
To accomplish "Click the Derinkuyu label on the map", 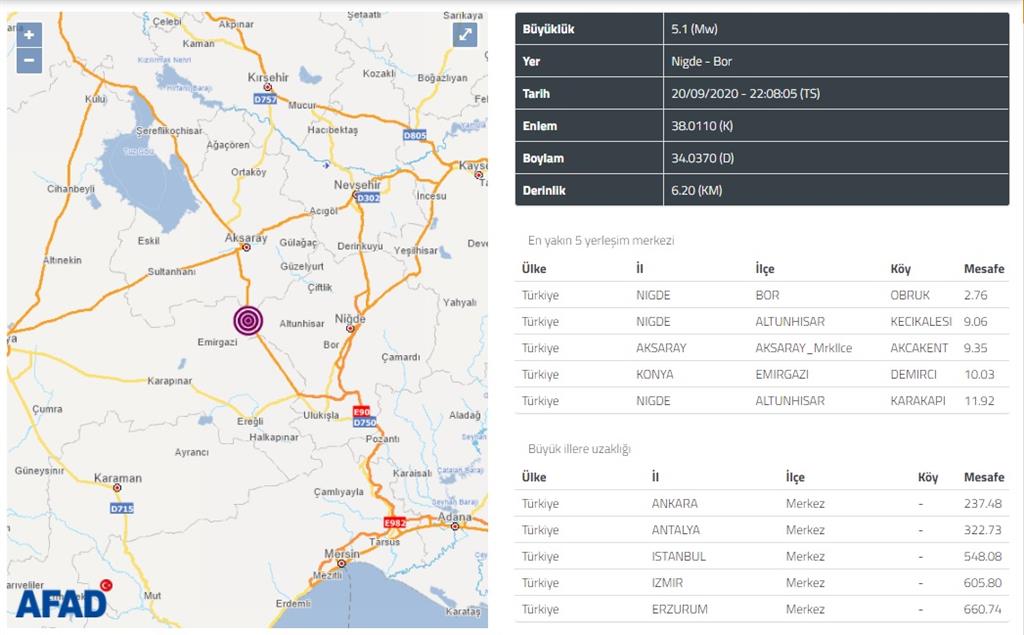I will [x=360, y=246].
